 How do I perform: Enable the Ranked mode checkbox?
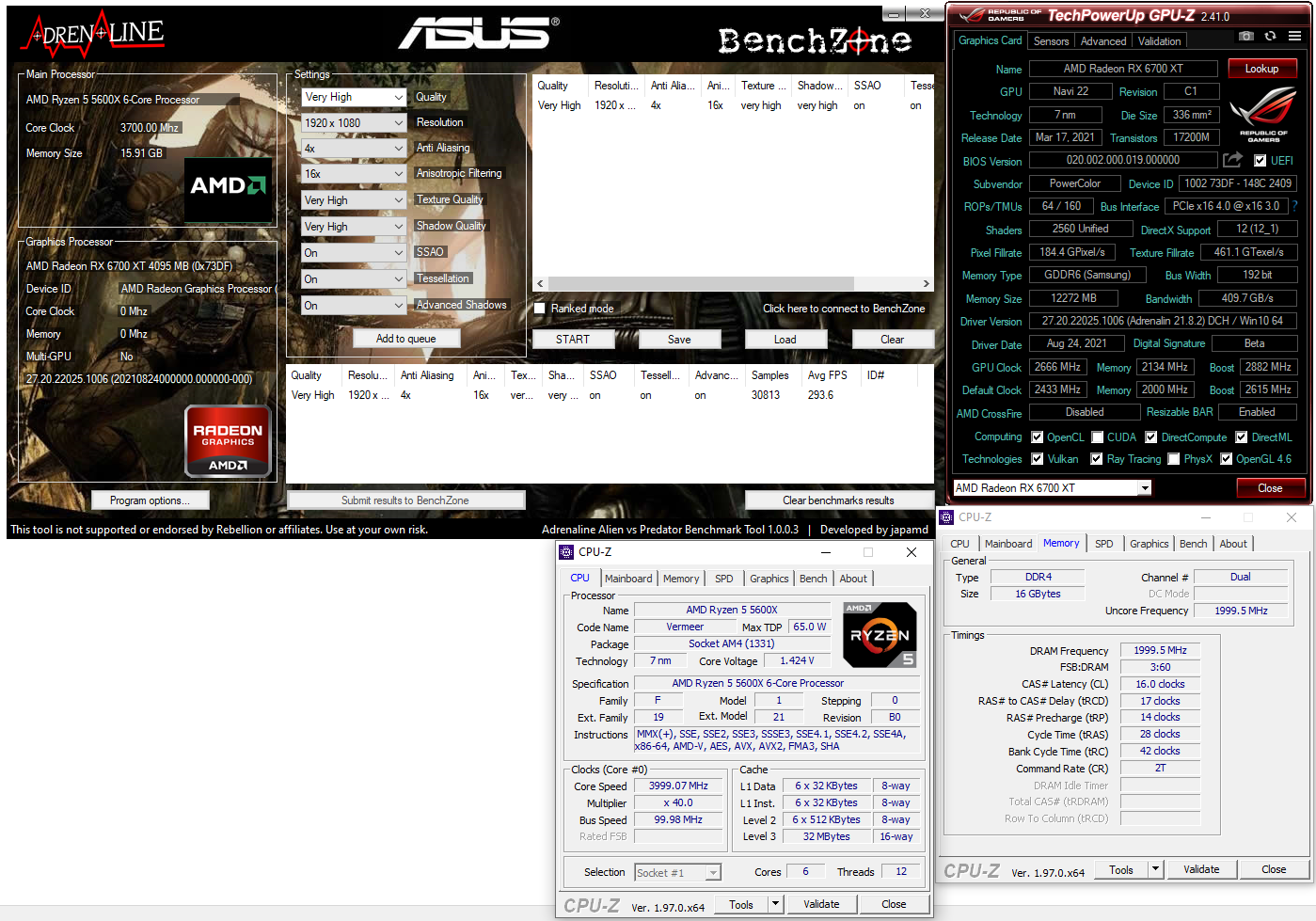click(540, 309)
